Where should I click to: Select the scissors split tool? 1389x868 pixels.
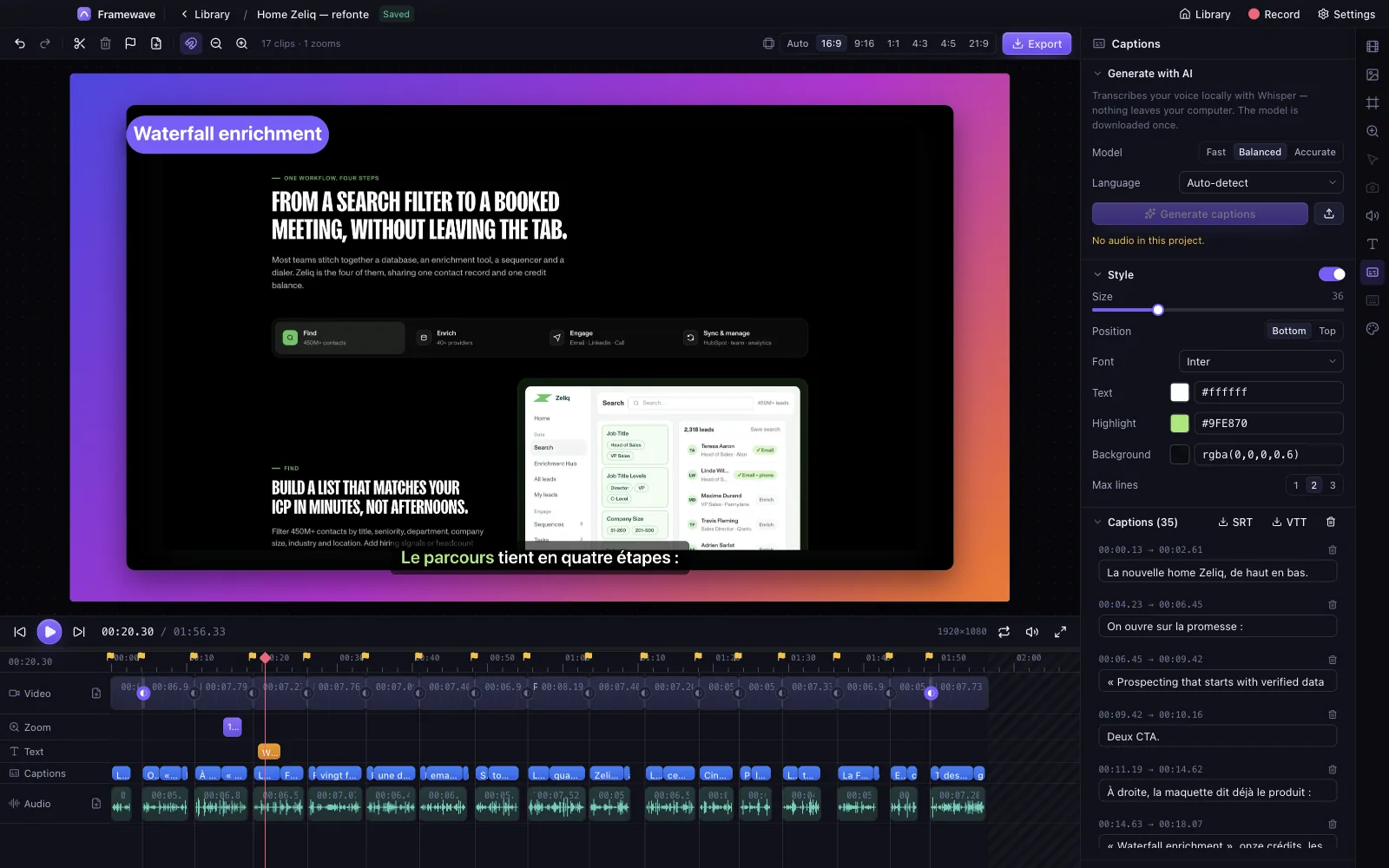(x=79, y=43)
